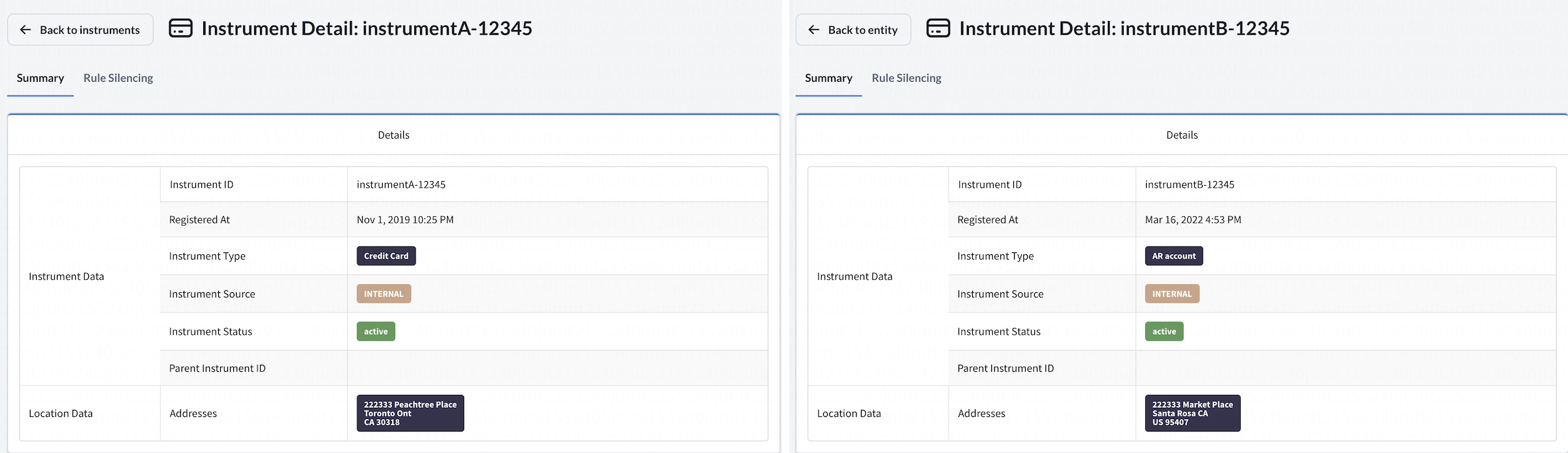Viewport: 1568px width, 453px height.
Task: Select the Summary tab for instrumentA
Action: (x=41, y=78)
